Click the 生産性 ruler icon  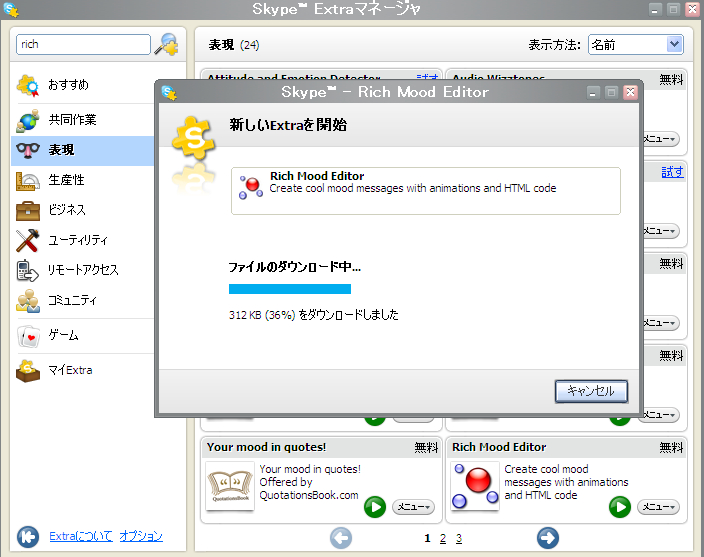(x=28, y=181)
